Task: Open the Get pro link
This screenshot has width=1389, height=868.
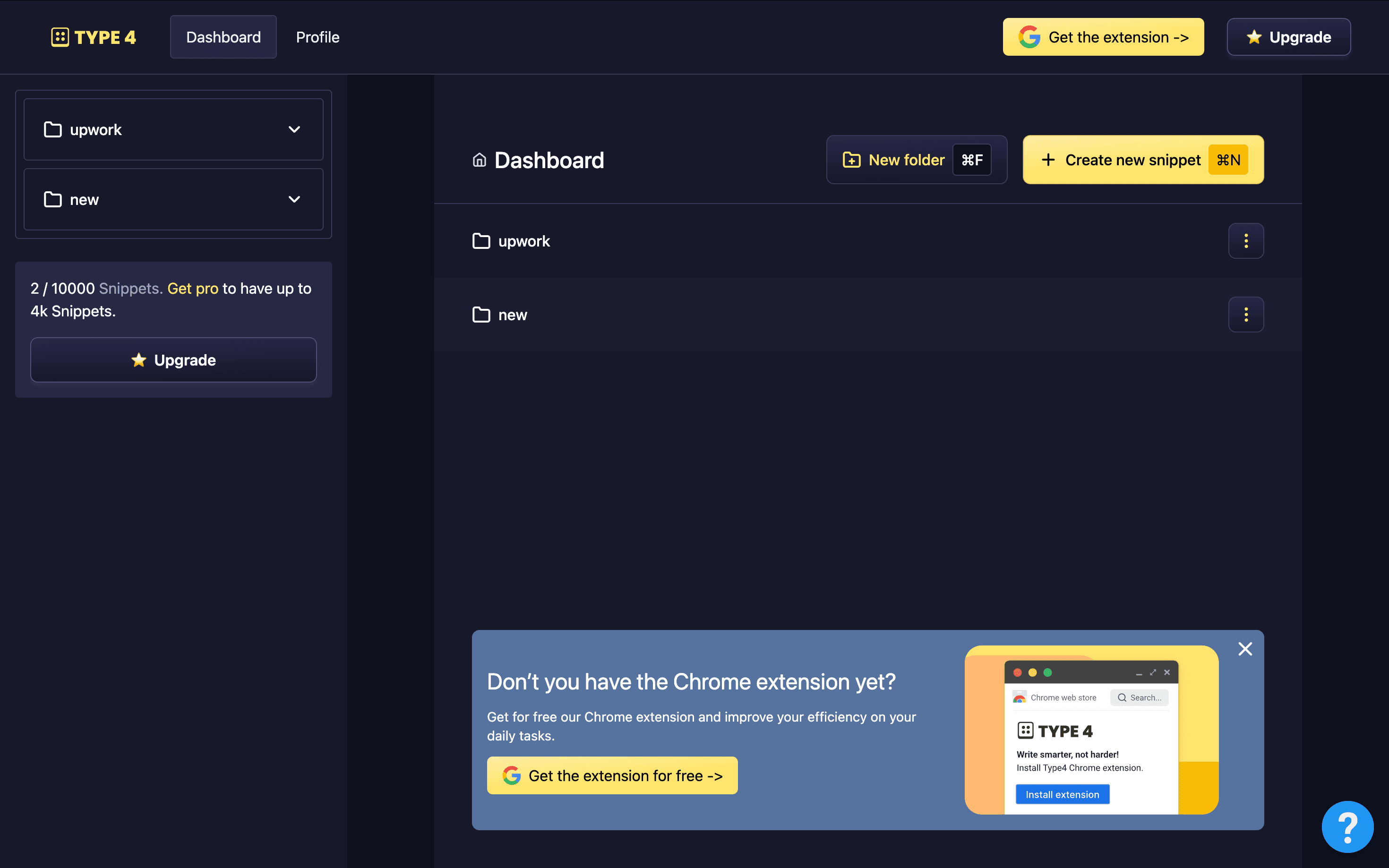Action: pos(192,288)
